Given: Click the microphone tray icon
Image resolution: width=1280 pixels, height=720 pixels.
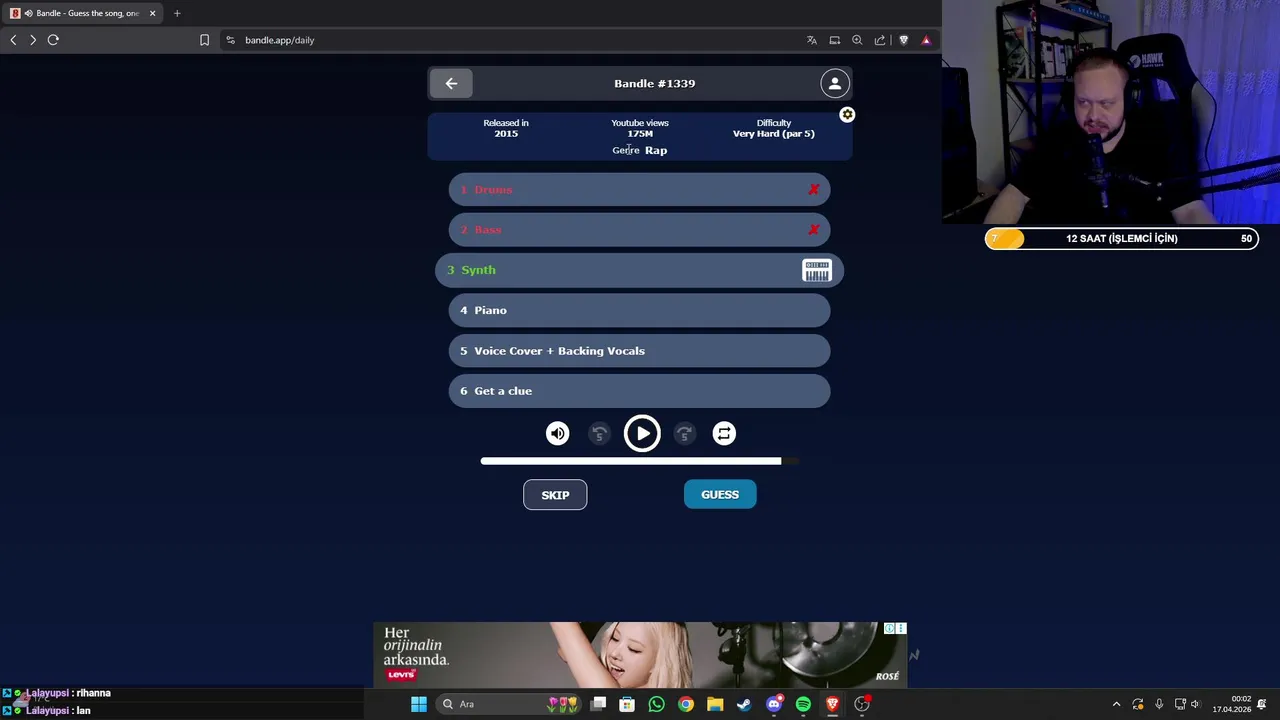Looking at the screenshot, I should [x=1159, y=704].
